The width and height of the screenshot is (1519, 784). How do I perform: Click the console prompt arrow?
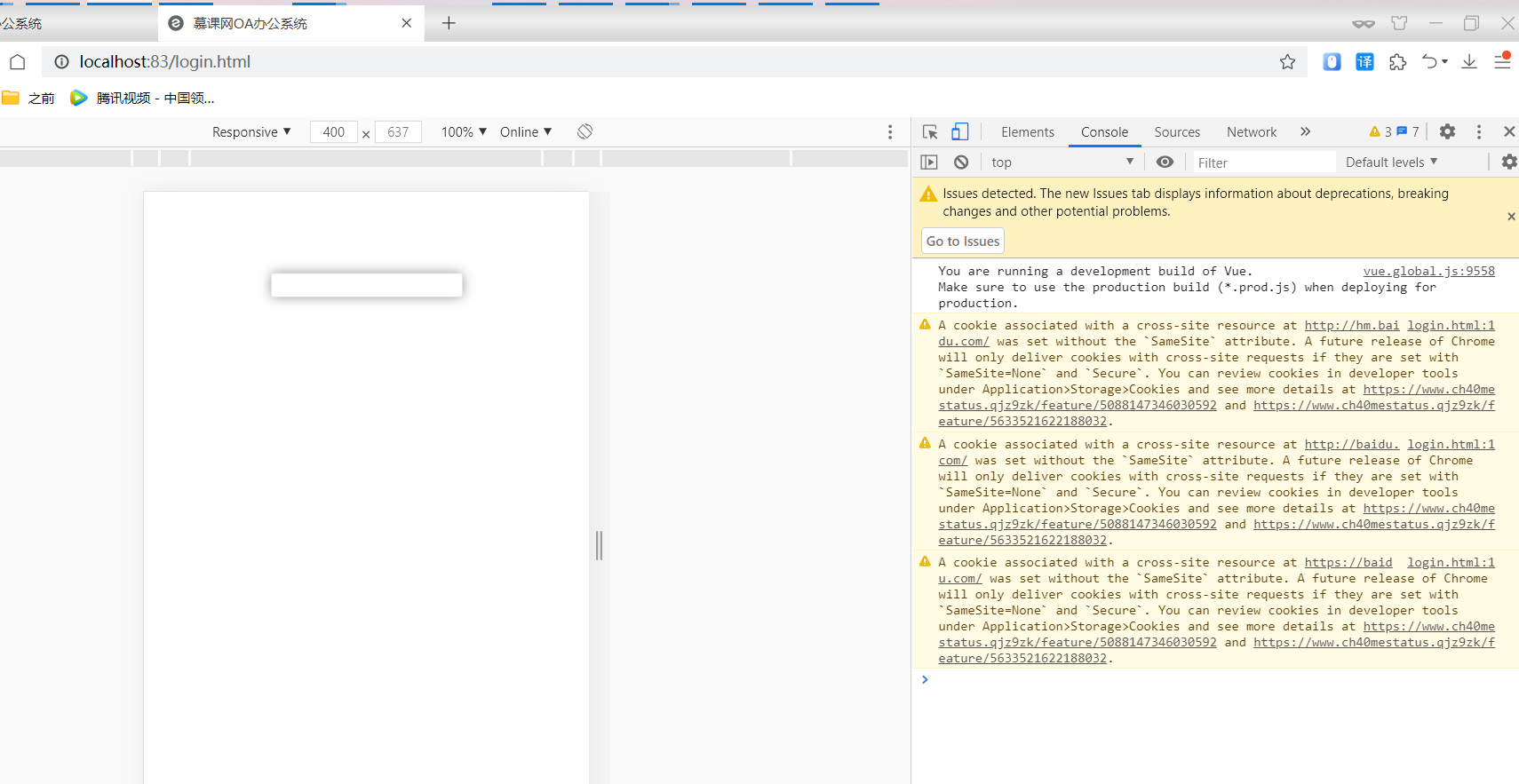pos(925,679)
